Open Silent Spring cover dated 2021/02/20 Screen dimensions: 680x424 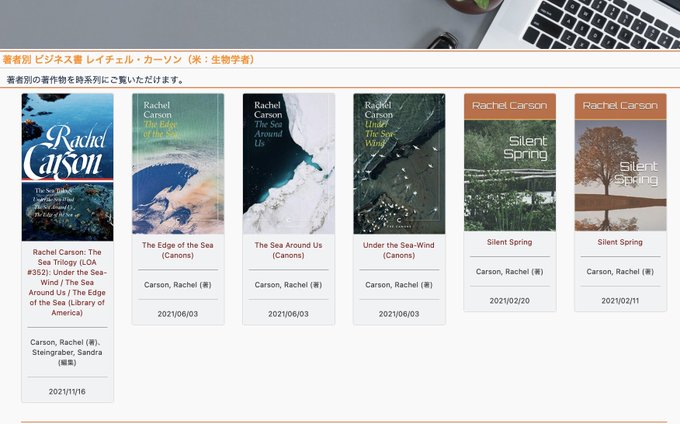[510, 162]
